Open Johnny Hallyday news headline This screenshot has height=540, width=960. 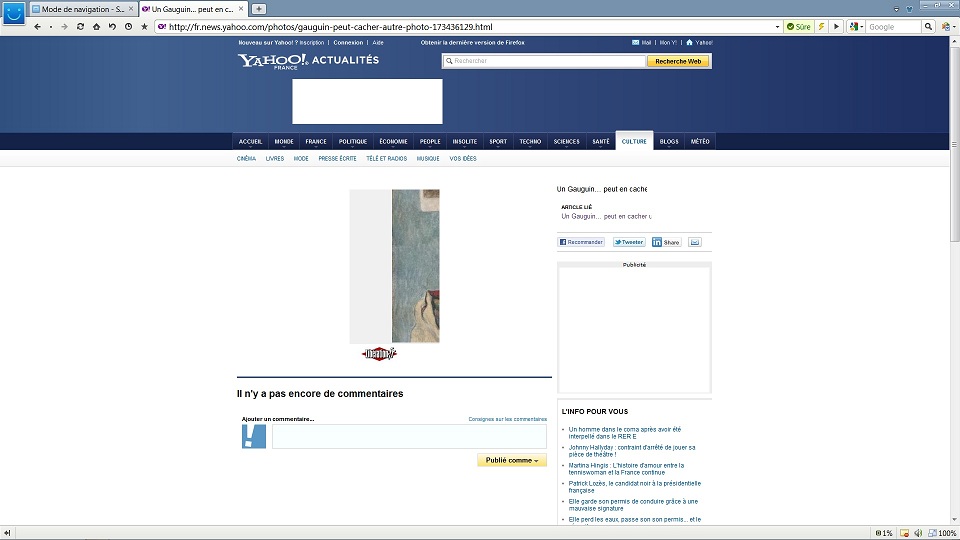(x=631, y=451)
